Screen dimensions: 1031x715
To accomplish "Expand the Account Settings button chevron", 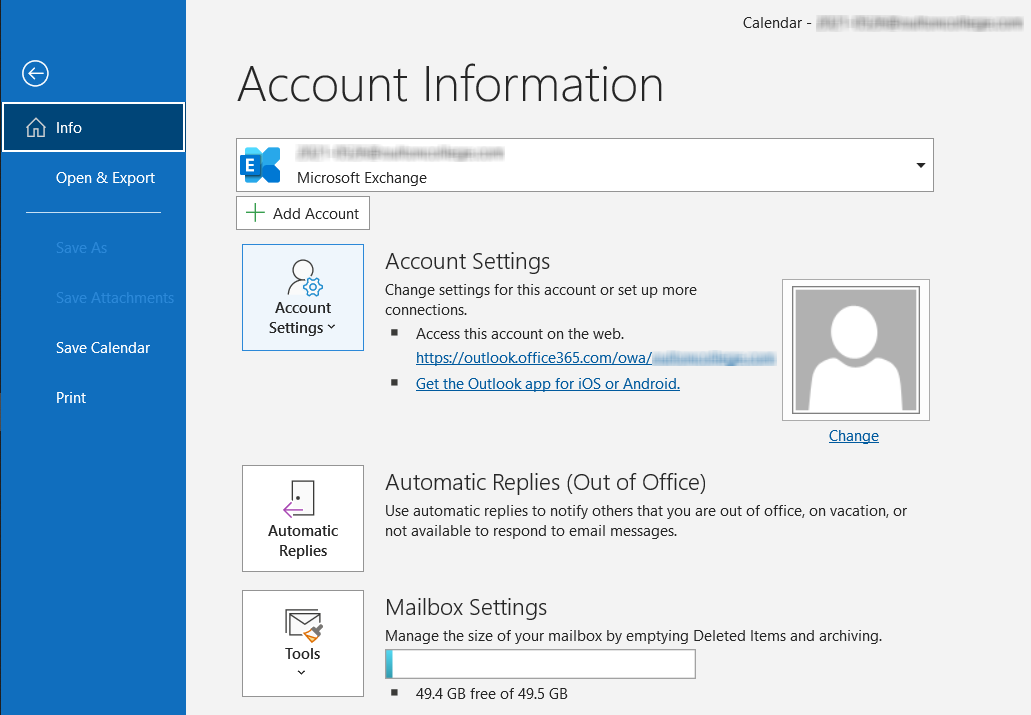I will 331,327.
